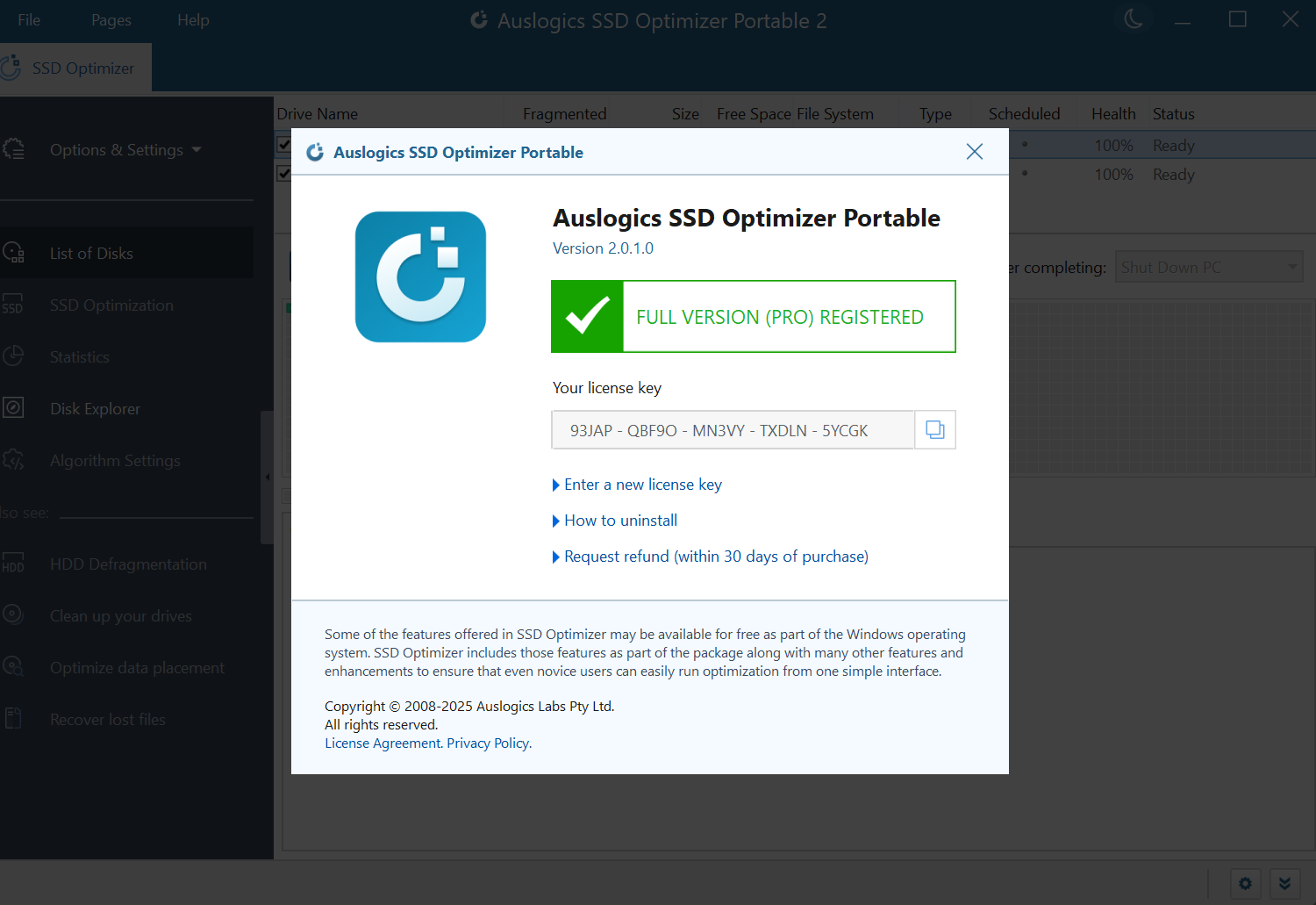Click Statistics pie chart icon
The width and height of the screenshot is (1316, 905).
(13, 356)
